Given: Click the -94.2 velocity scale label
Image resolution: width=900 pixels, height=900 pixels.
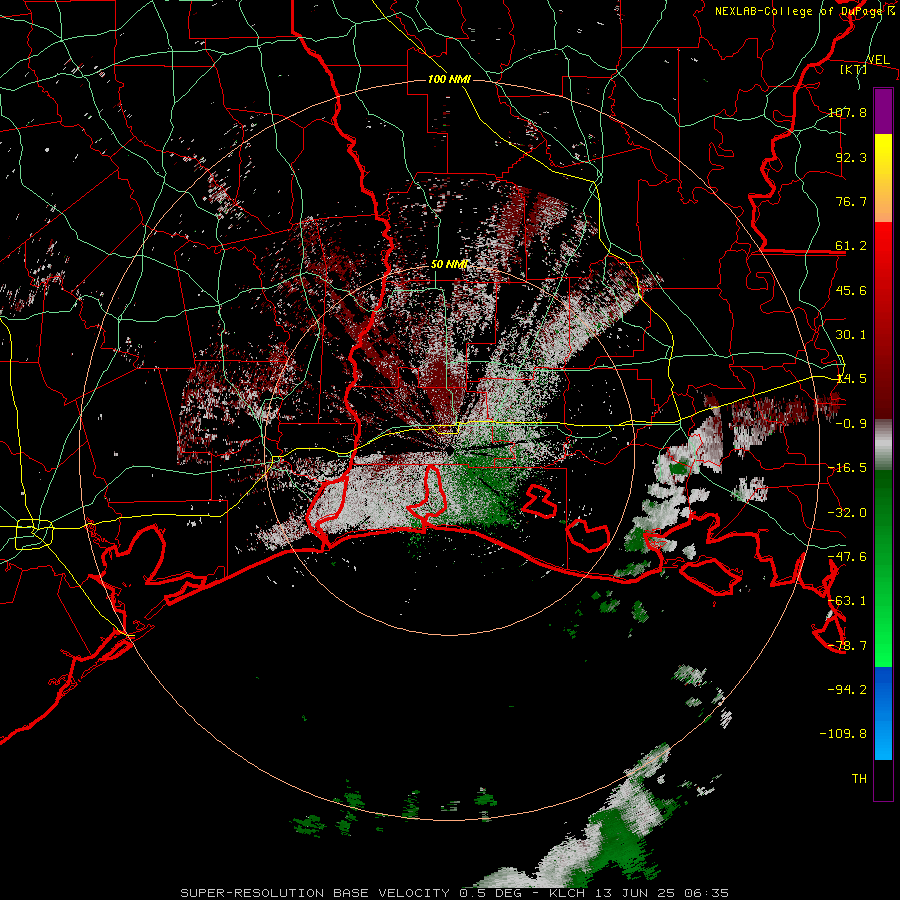Looking at the screenshot, I should pyautogui.click(x=847, y=689).
